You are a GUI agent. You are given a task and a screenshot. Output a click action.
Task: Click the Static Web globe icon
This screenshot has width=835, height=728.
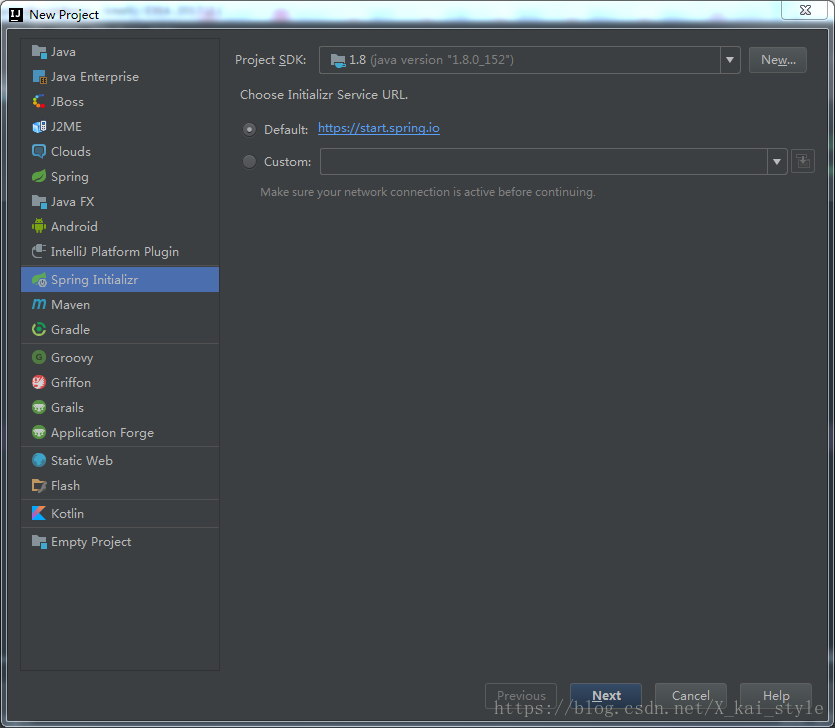39,460
